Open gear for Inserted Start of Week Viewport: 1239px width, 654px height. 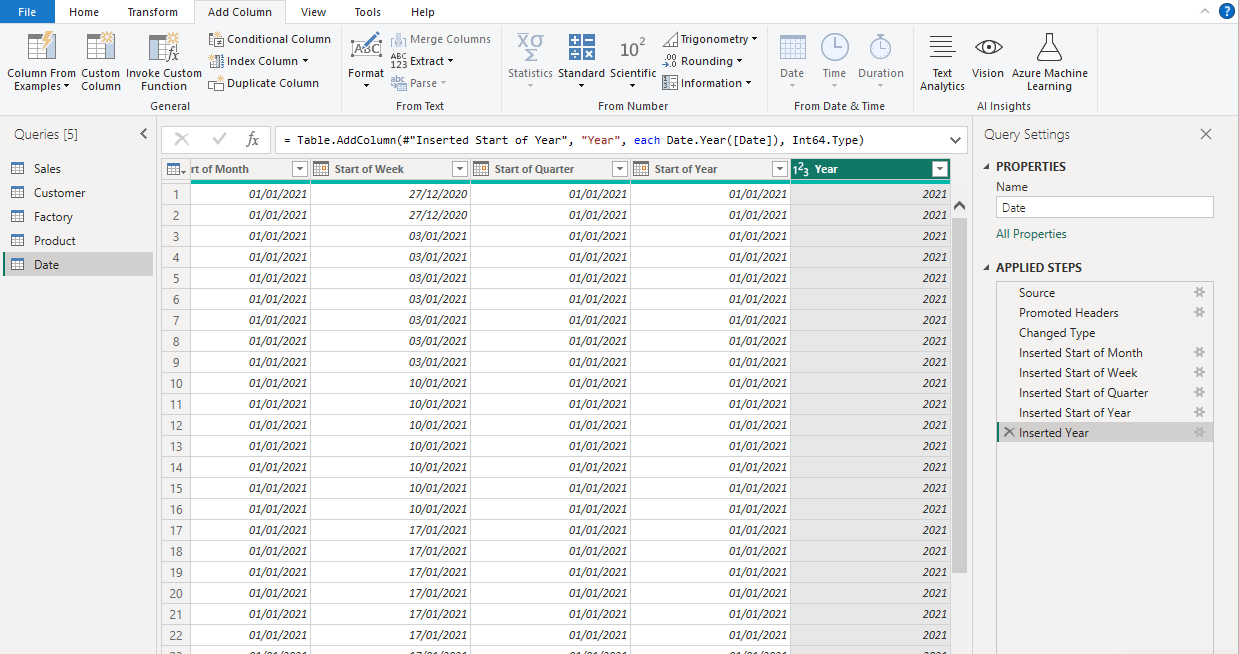[x=1199, y=373]
